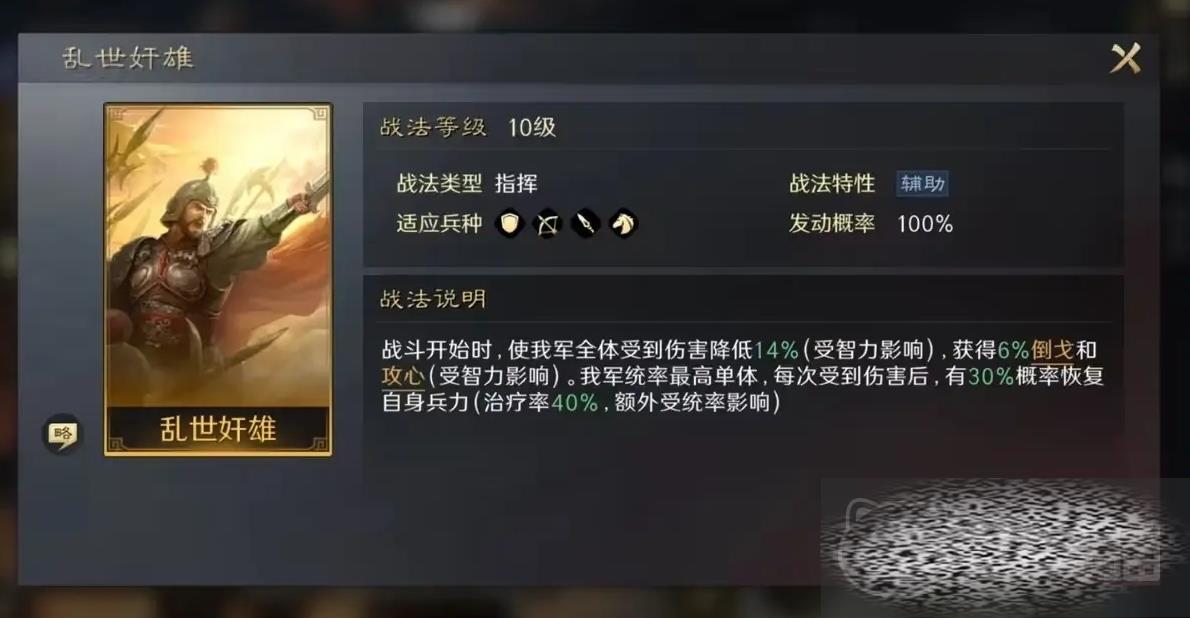The width and height of the screenshot is (1190, 618).
Task: Click the horse cavalry troop icon
Action: [623, 224]
